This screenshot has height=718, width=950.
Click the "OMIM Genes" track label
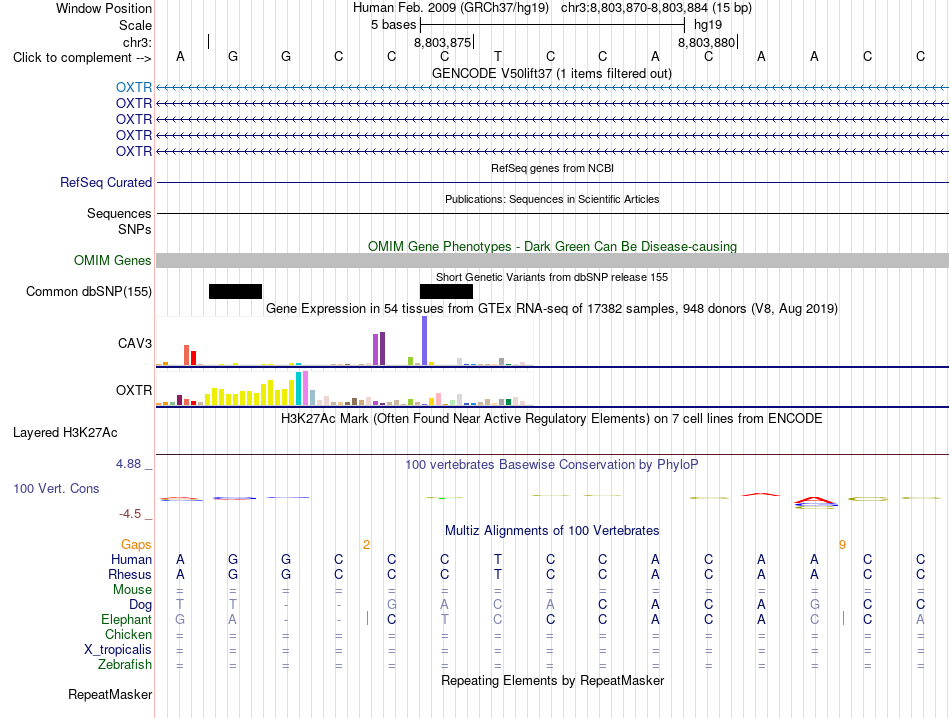click(113, 261)
